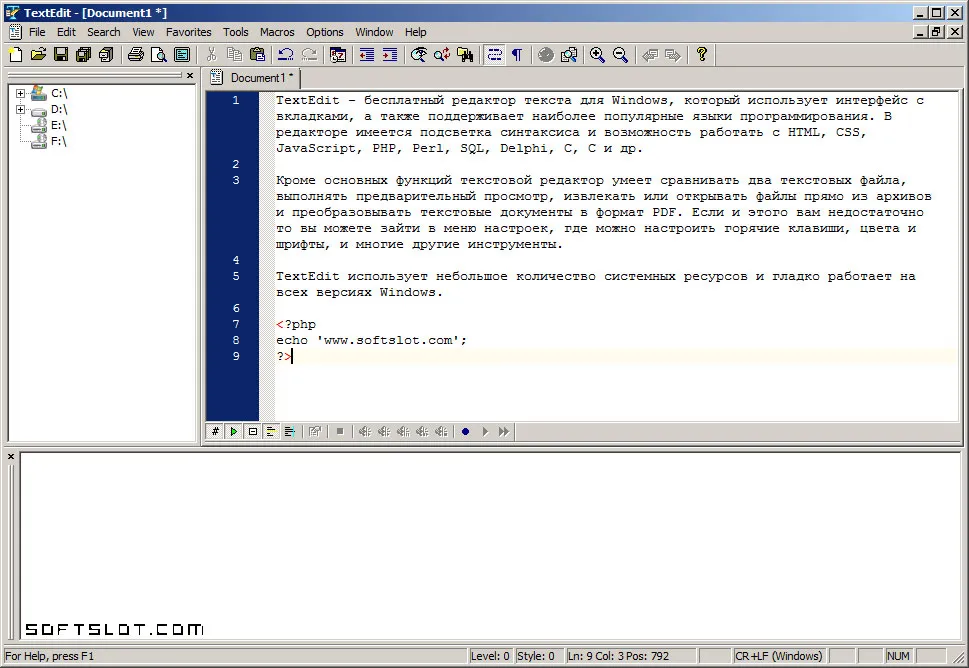Click the Help question mark icon
This screenshot has height=668, width=969.
pos(701,55)
